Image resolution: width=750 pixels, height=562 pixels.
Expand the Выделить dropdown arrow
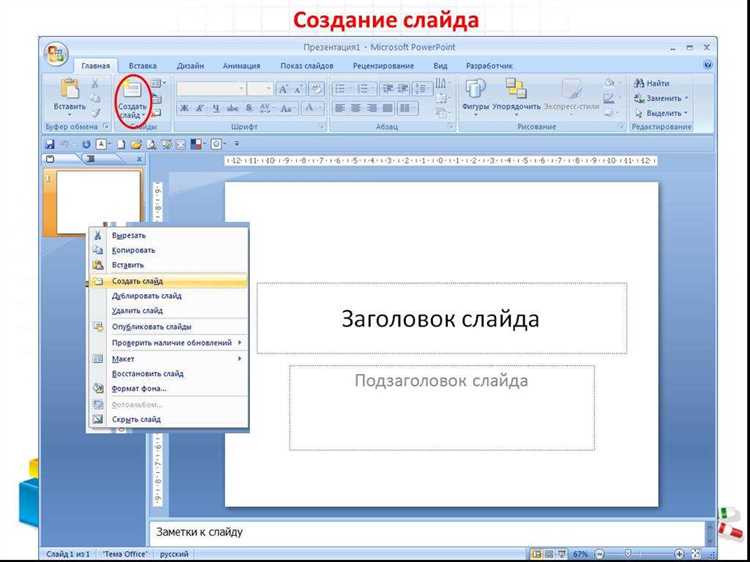686,113
